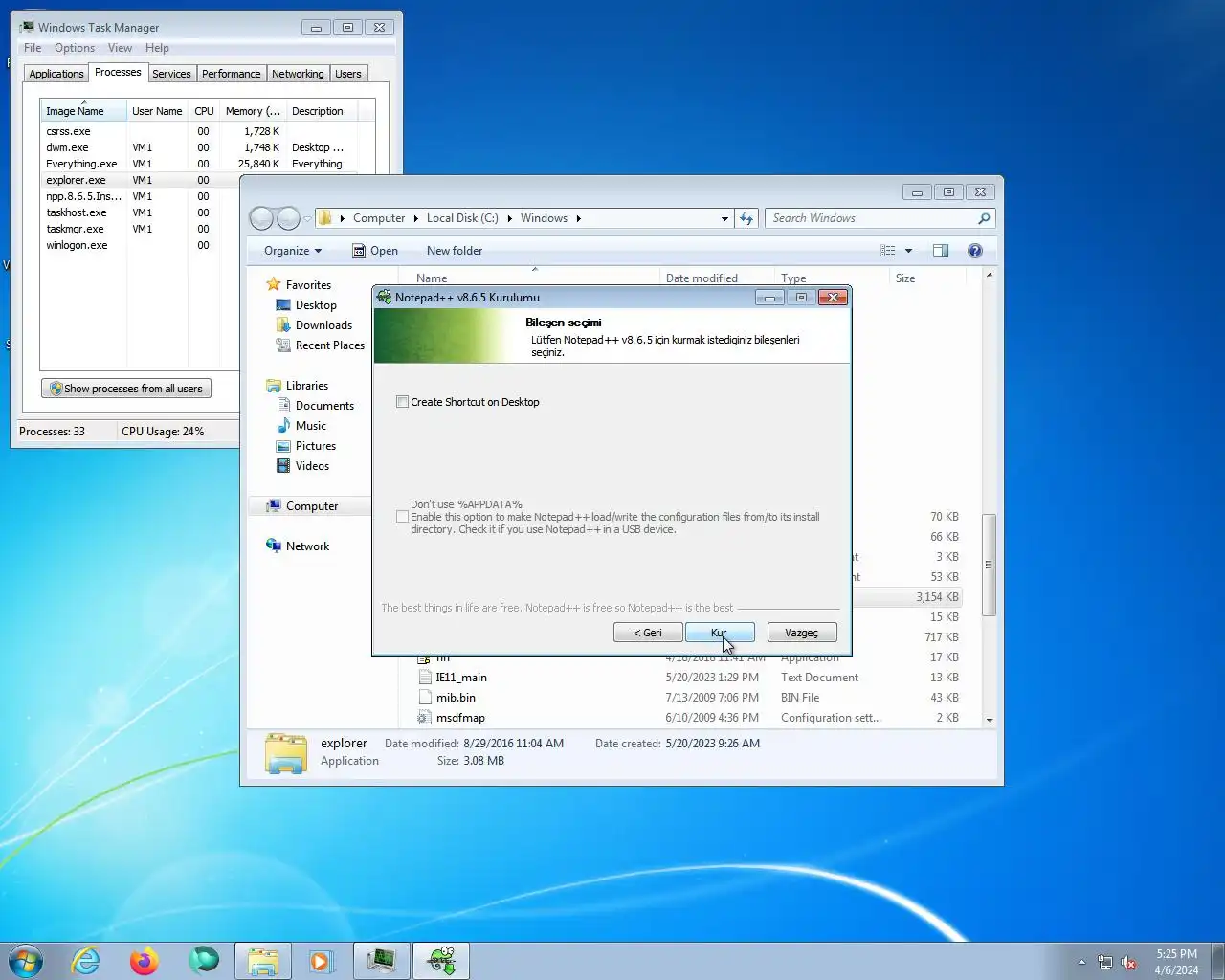Enable Create Shortcut on Desktop checkbox

click(402, 402)
